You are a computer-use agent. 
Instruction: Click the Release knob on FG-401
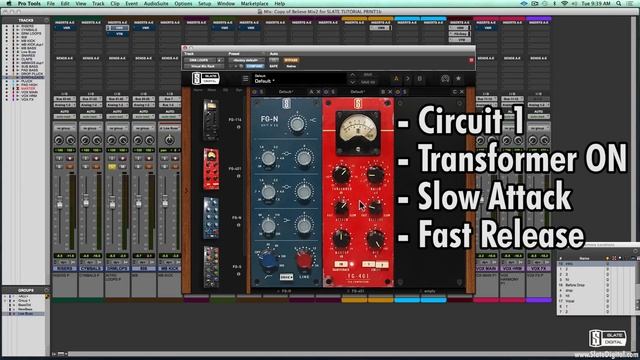click(x=375, y=207)
